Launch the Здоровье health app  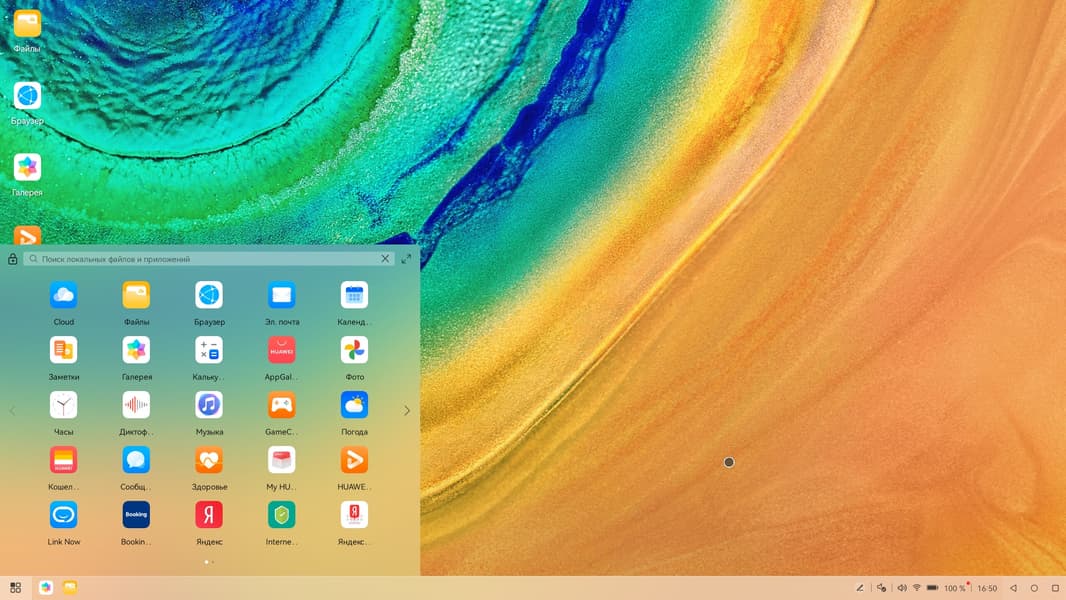point(209,461)
